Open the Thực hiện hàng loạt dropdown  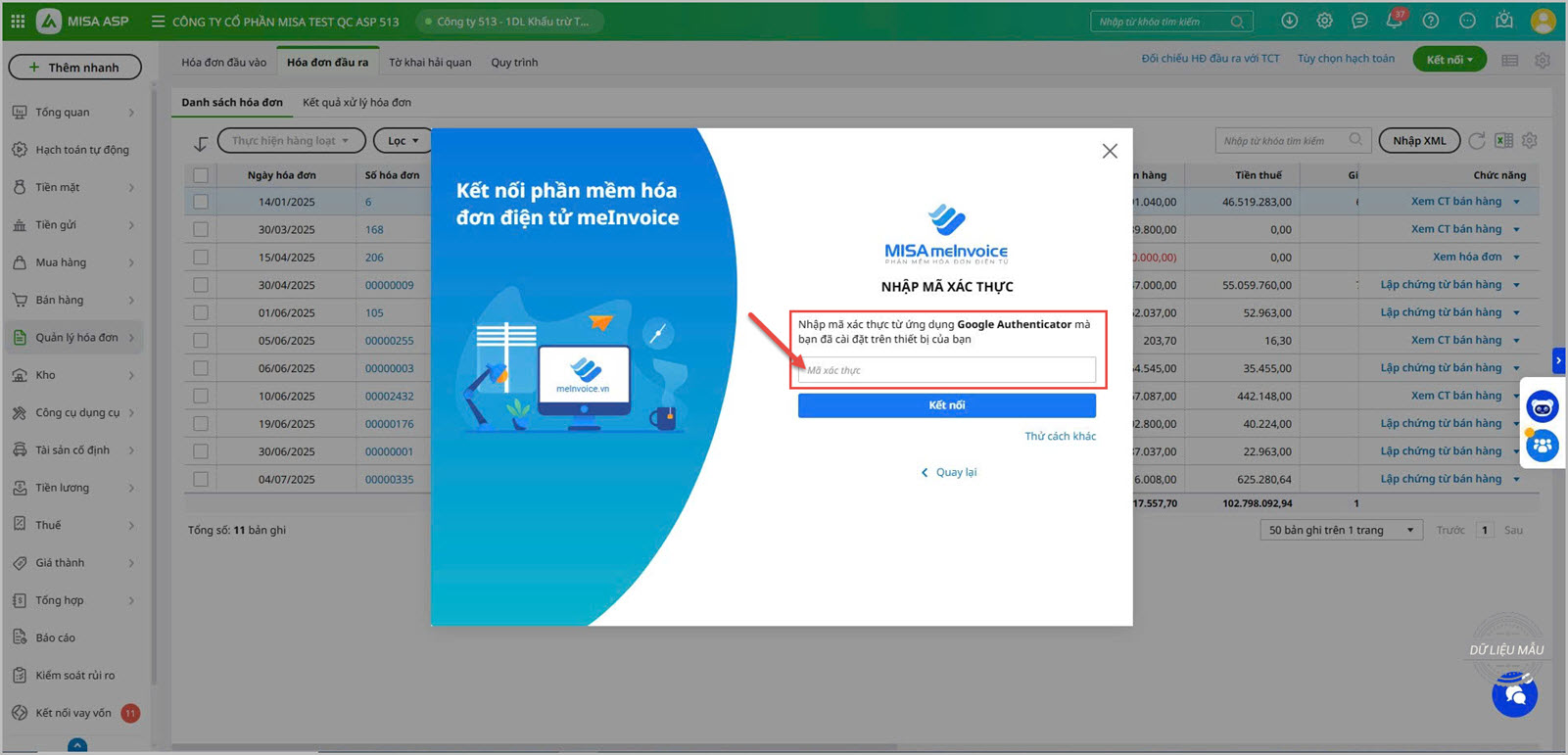point(291,141)
